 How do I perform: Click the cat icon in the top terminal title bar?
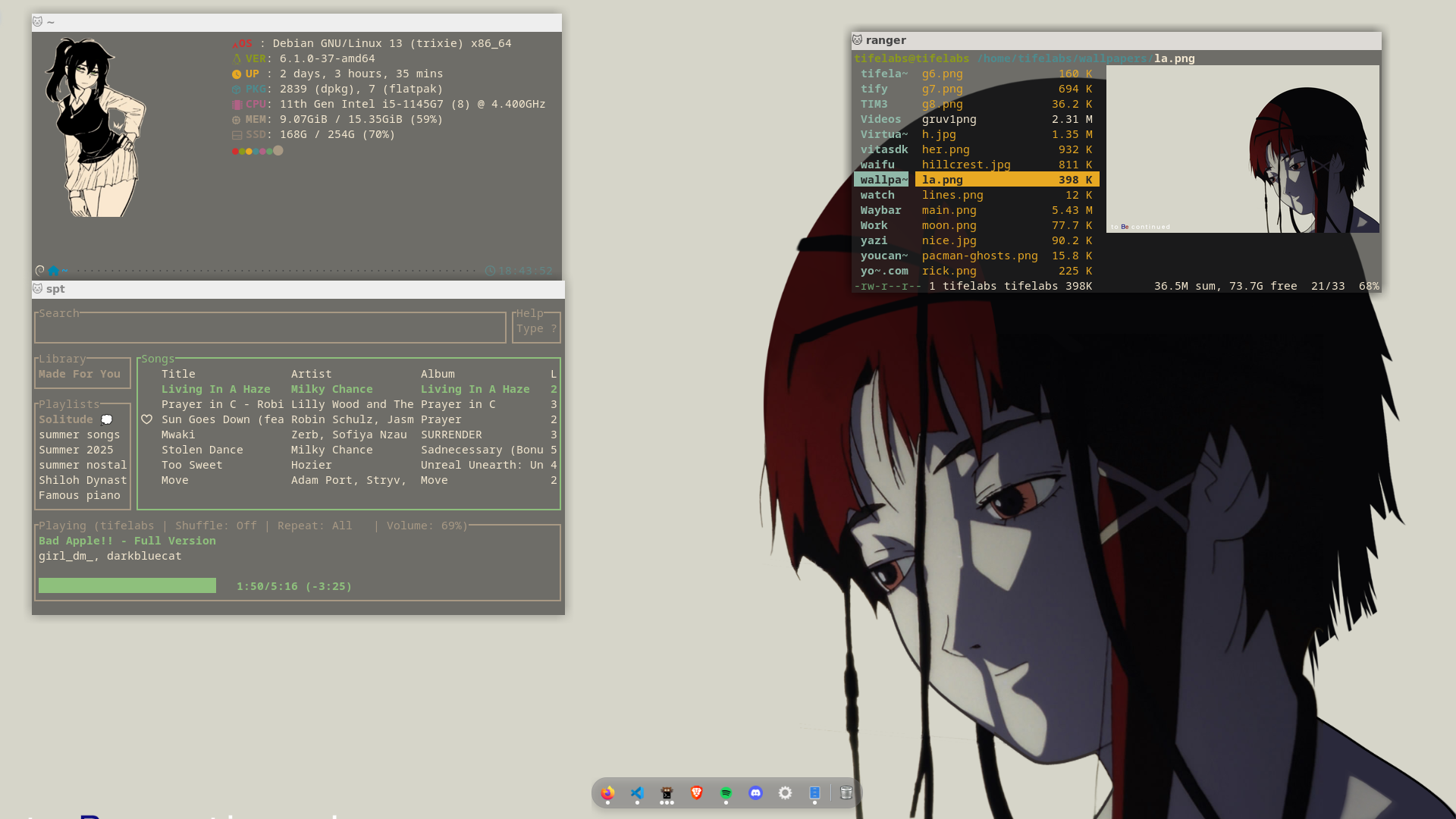click(x=37, y=21)
